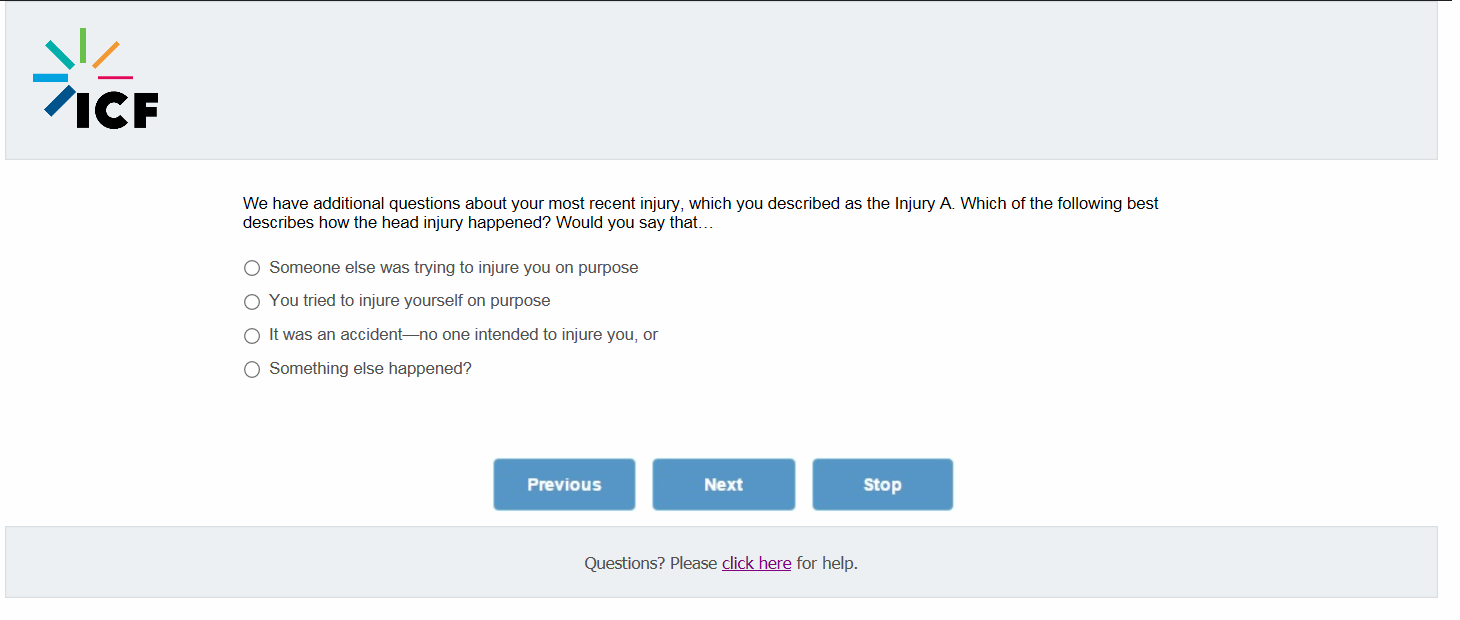Pick the 'Something else happened?' radio button
1460x620 pixels.
point(252,370)
